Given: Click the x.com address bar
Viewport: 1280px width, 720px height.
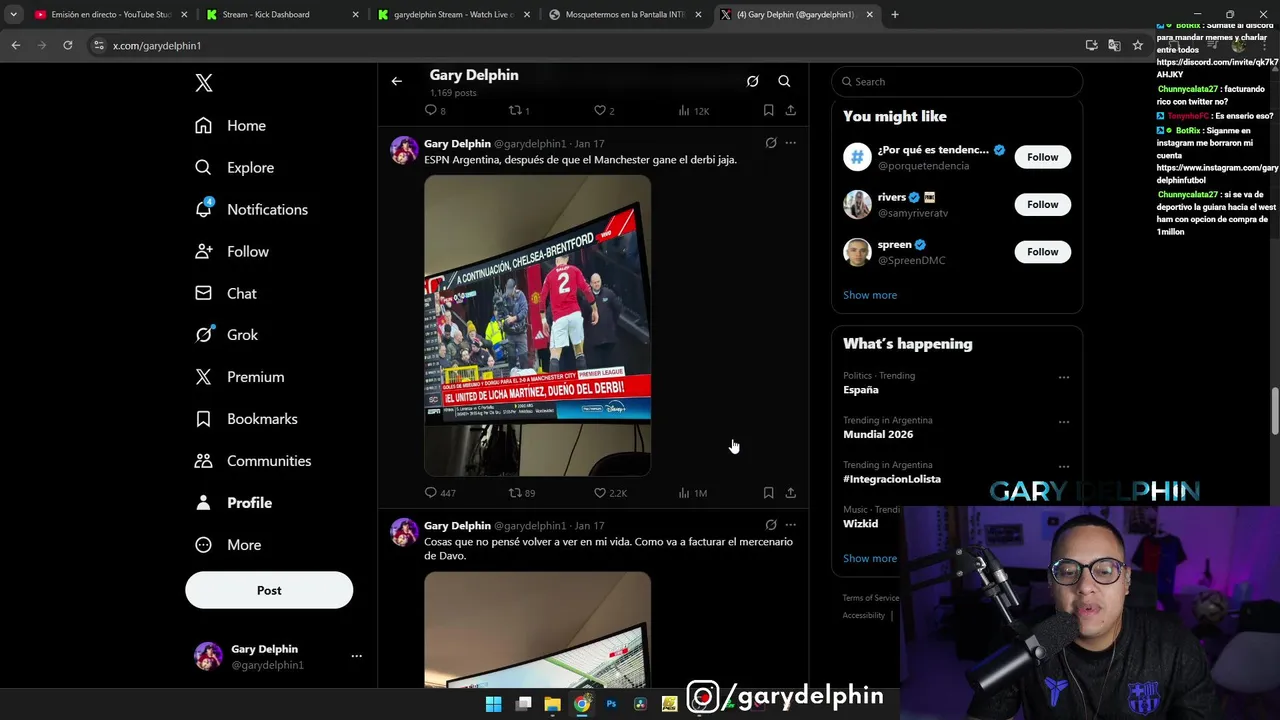Looking at the screenshot, I should (x=590, y=45).
